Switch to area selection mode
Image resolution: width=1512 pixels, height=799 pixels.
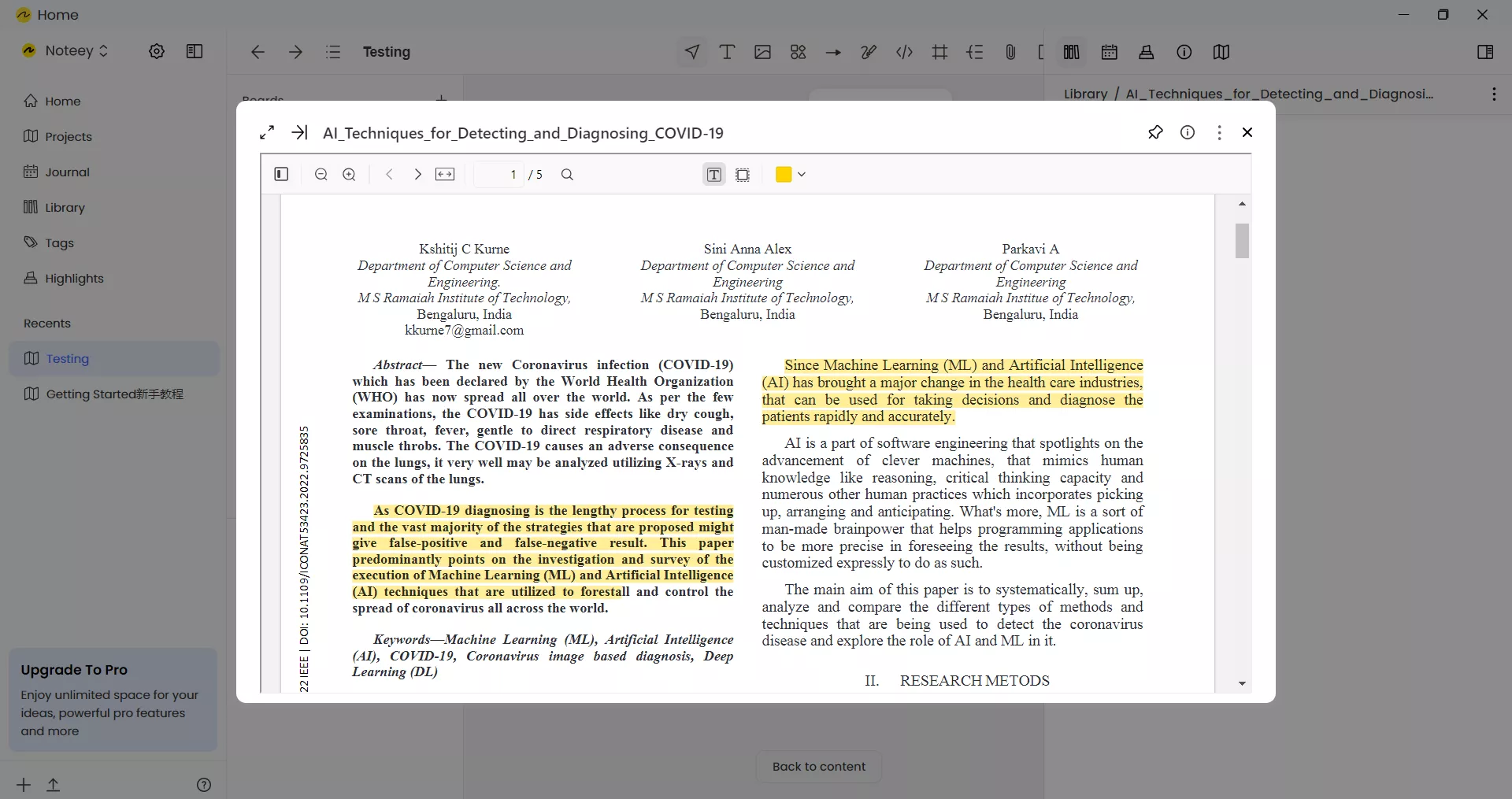[743, 174]
